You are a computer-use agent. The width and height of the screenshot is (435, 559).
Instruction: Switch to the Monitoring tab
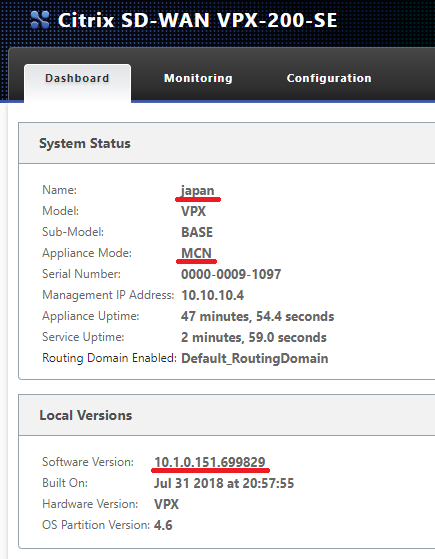coord(198,78)
